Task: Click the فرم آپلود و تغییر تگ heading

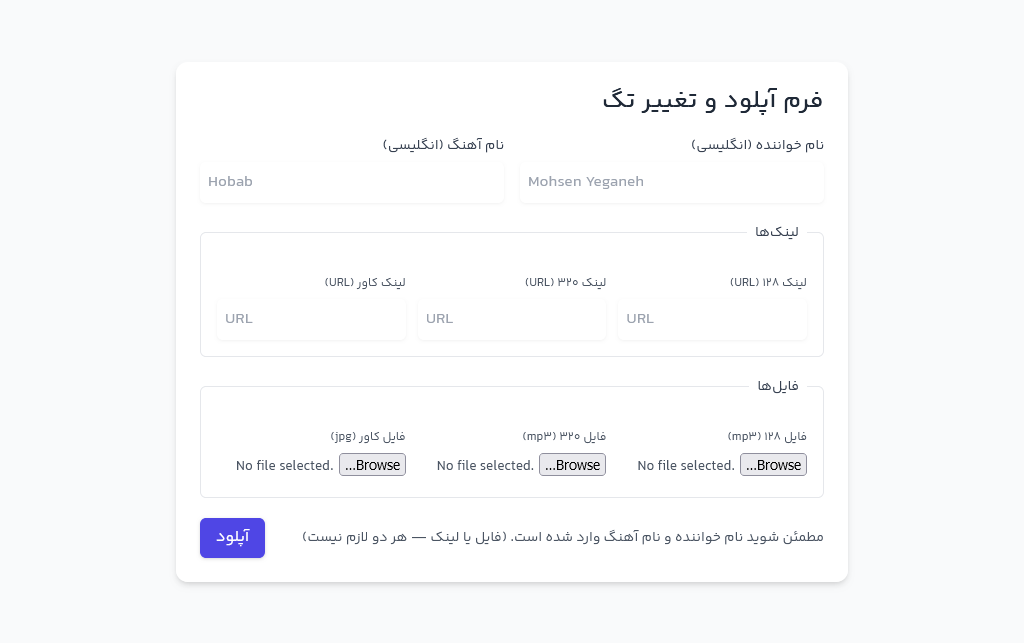Action: coord(712,100)
